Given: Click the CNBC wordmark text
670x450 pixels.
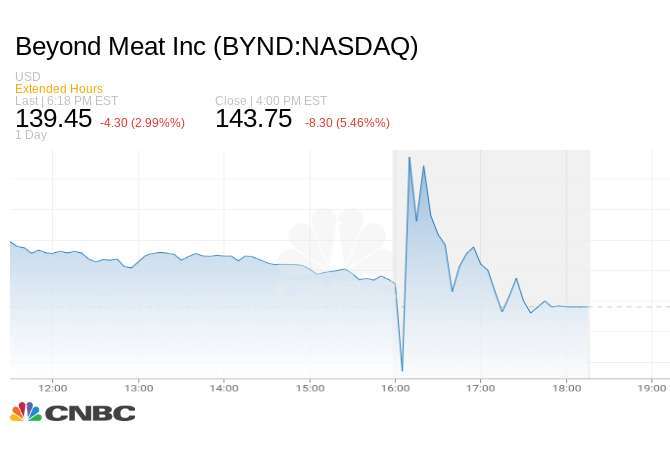Looking at the screenshot, I should click(x=90, y=413).
